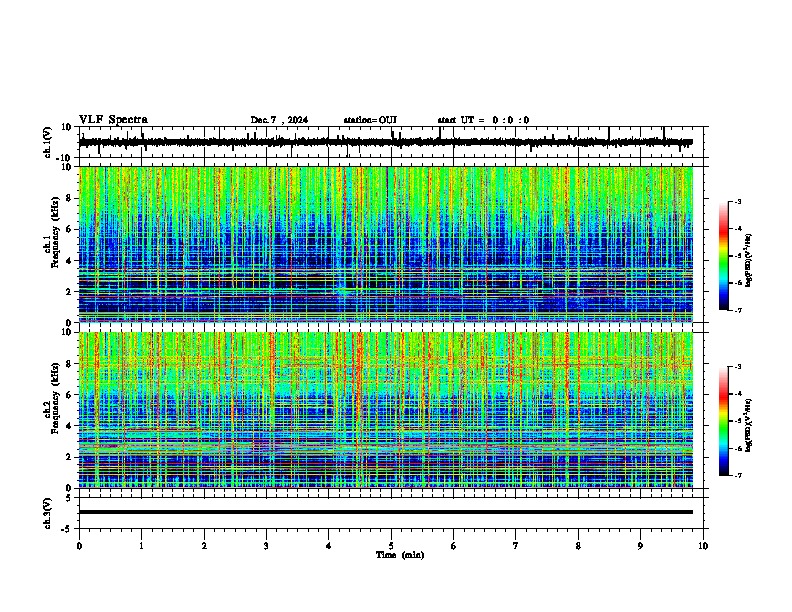Click the flat ch.3 voltage trace line
Screen dimensions: 792x612
(386, 512)
